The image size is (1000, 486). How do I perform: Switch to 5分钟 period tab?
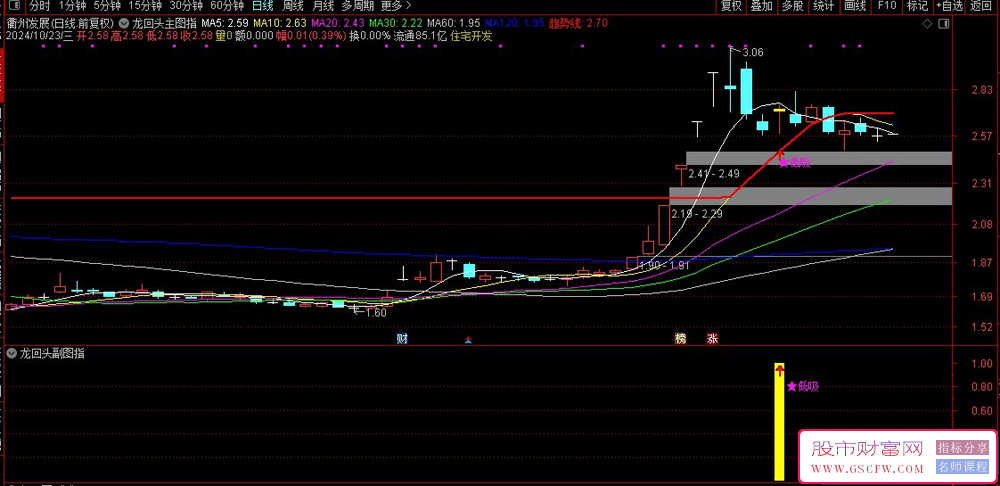point(107,6)
